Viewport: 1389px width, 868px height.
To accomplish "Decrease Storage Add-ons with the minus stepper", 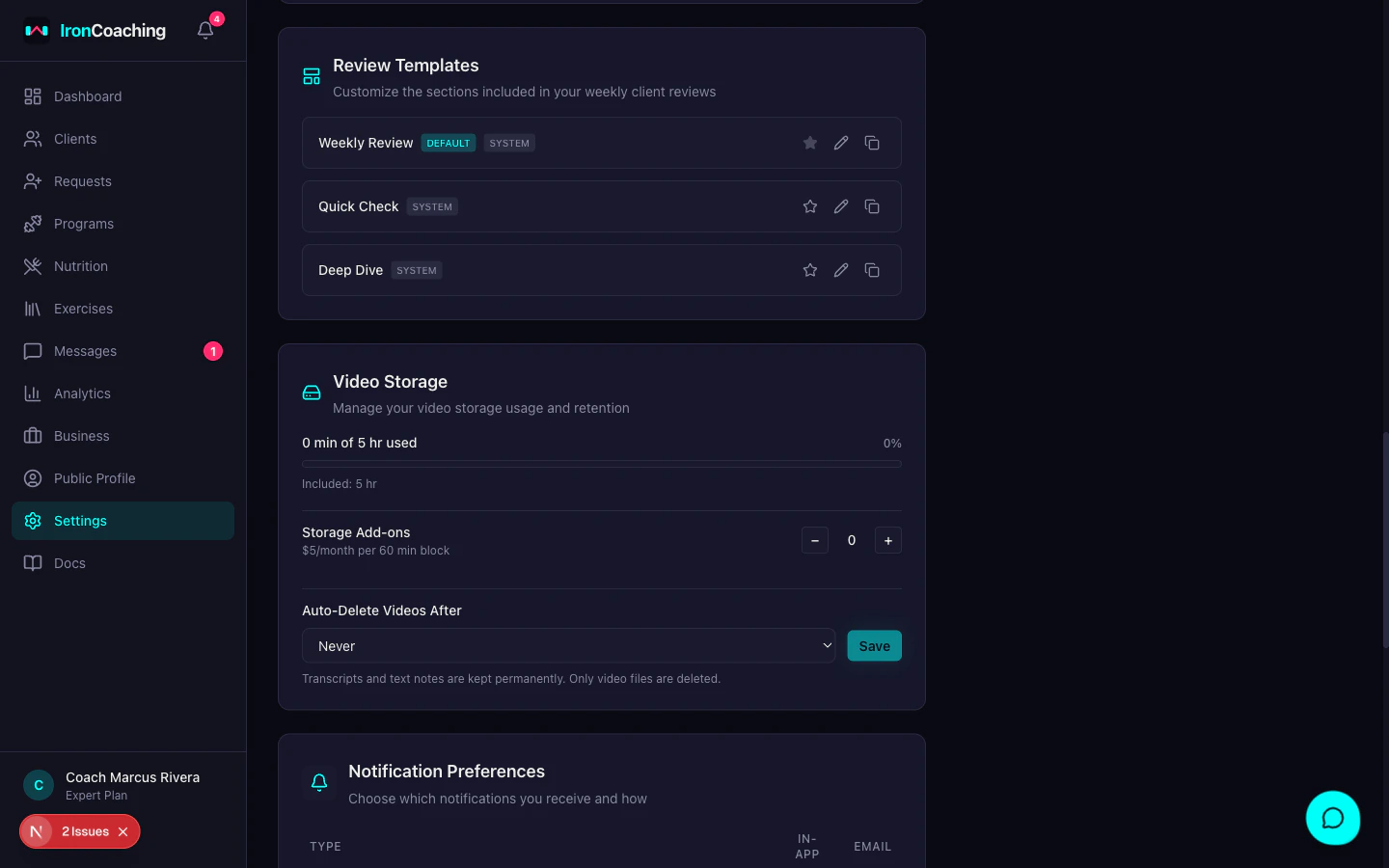I will coord(814,540).
